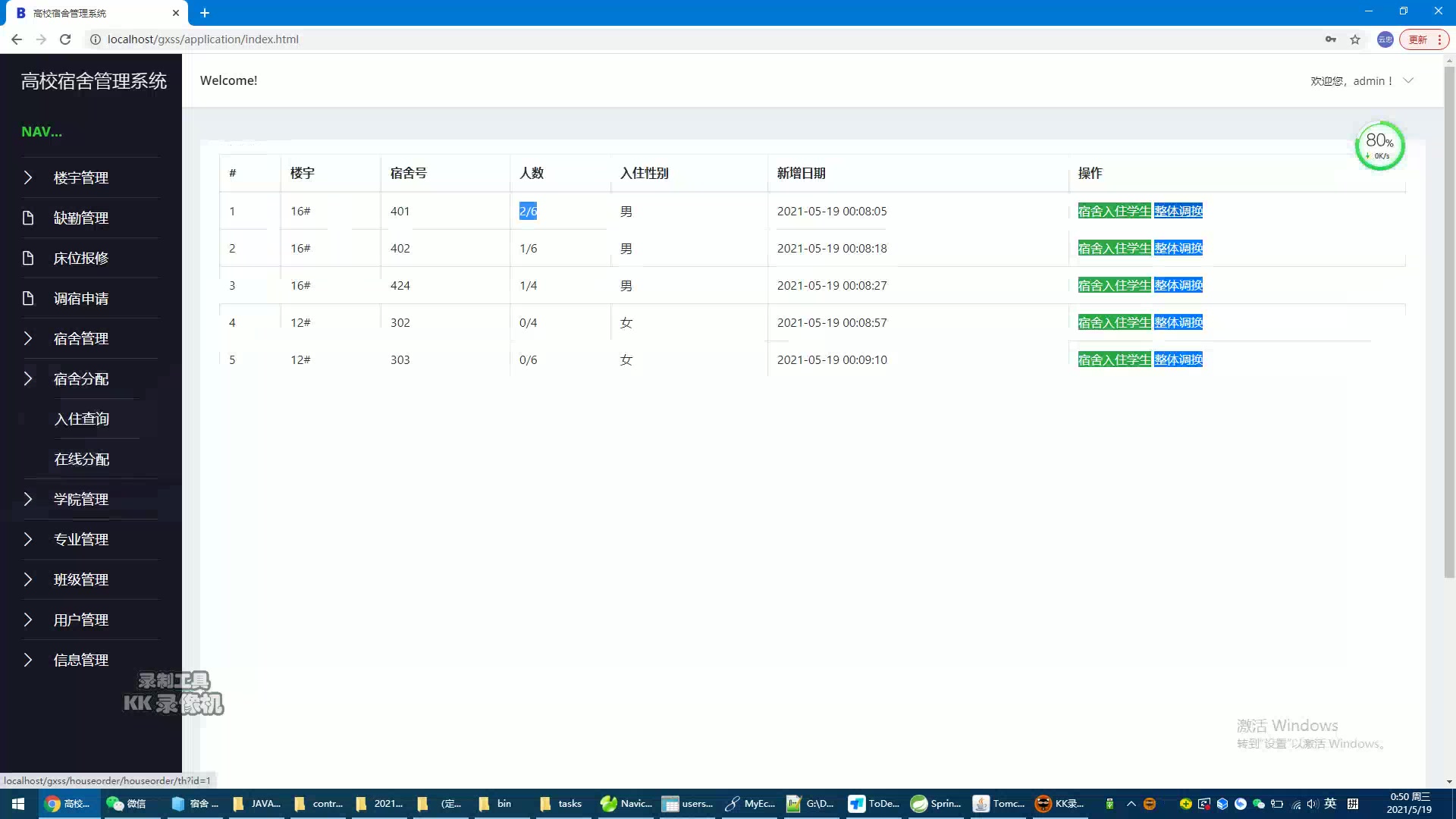Open the Chrome three-dot menu
Viewport: 1456px width, 819px height.
coord(1439,39)
